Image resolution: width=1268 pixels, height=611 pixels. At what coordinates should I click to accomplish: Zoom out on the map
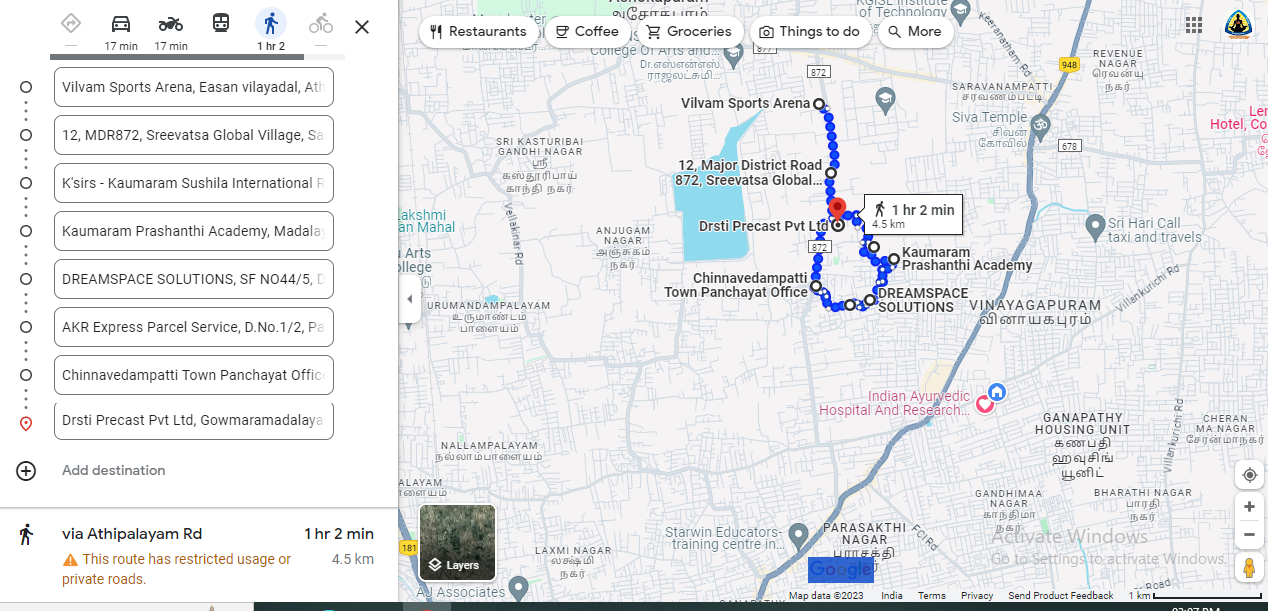coord(1249,535)
